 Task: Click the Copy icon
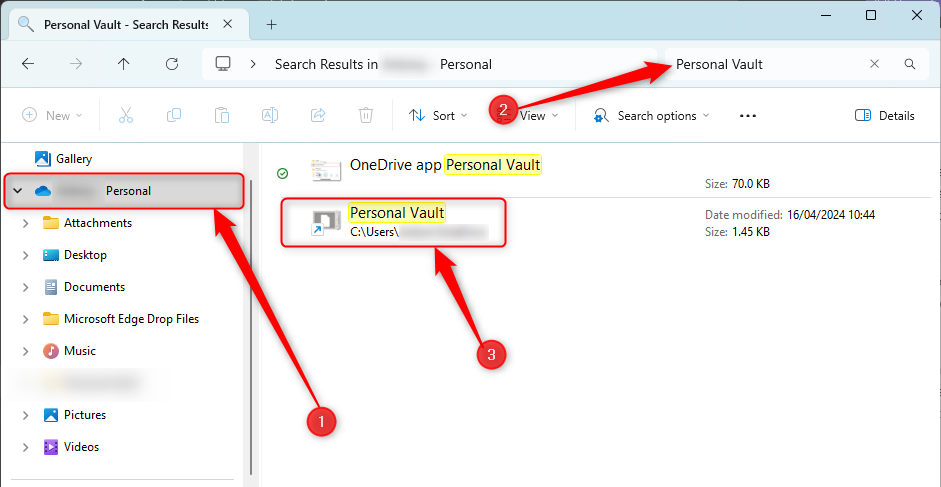coord(174,115)
